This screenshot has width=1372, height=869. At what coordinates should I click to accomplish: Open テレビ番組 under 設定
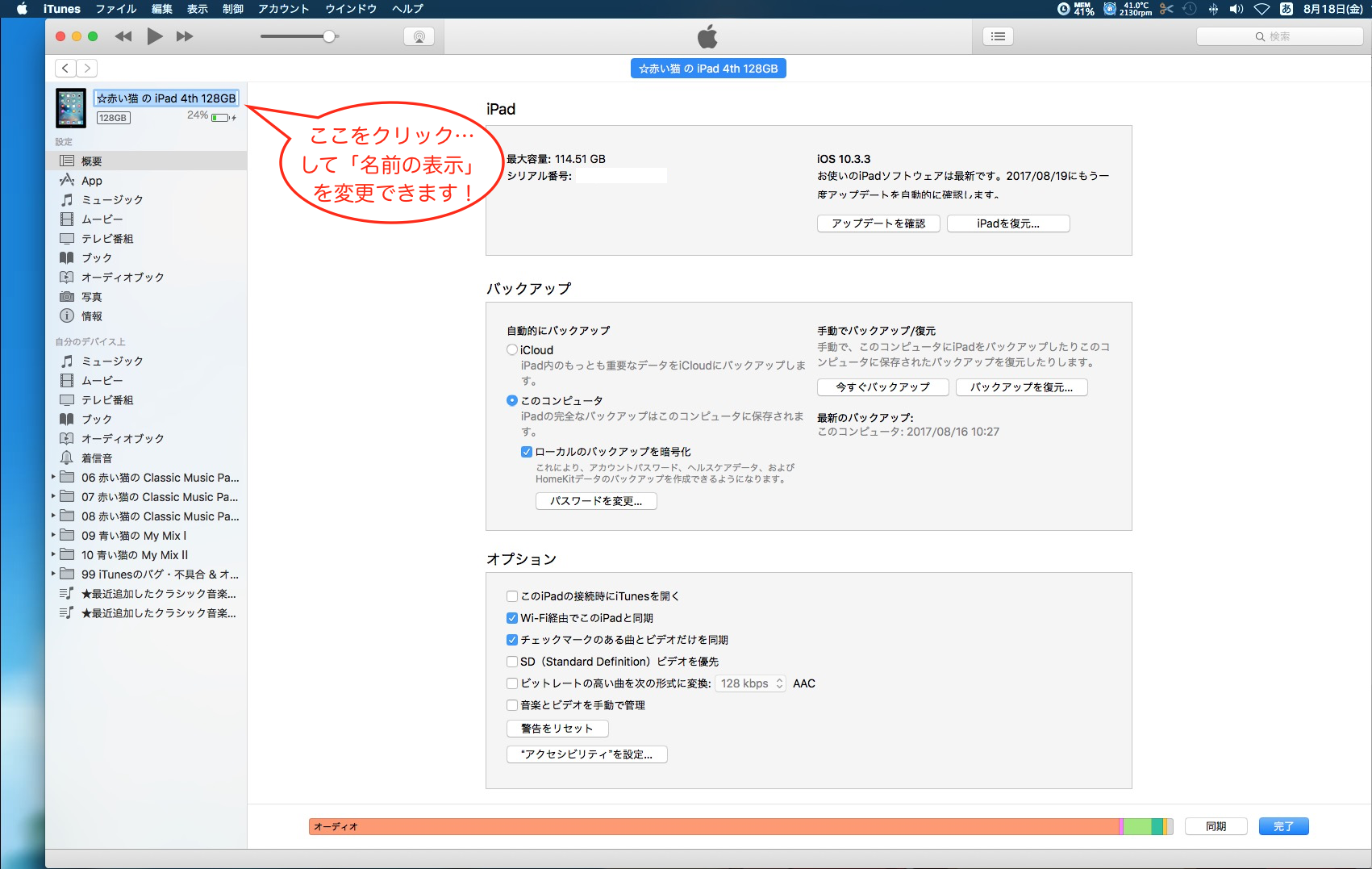pyautogui.click(x=146, y=238)
